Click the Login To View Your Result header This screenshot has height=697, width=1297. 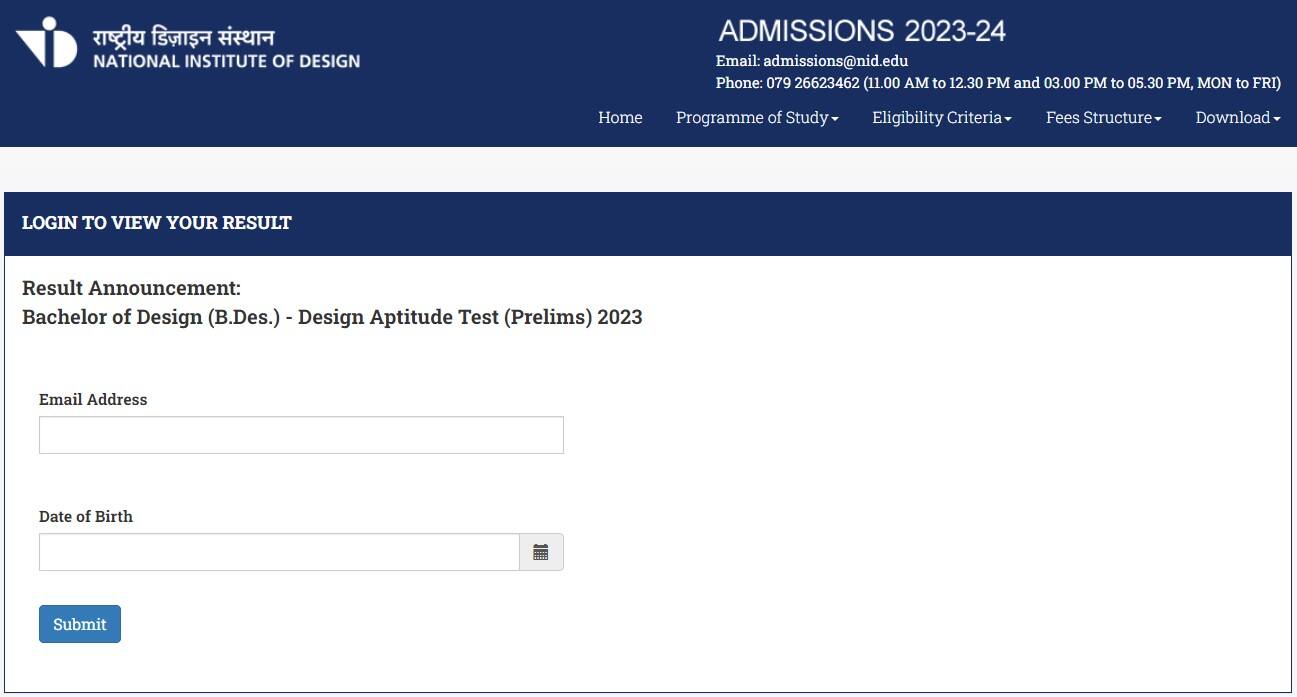(x=157, y=222)
